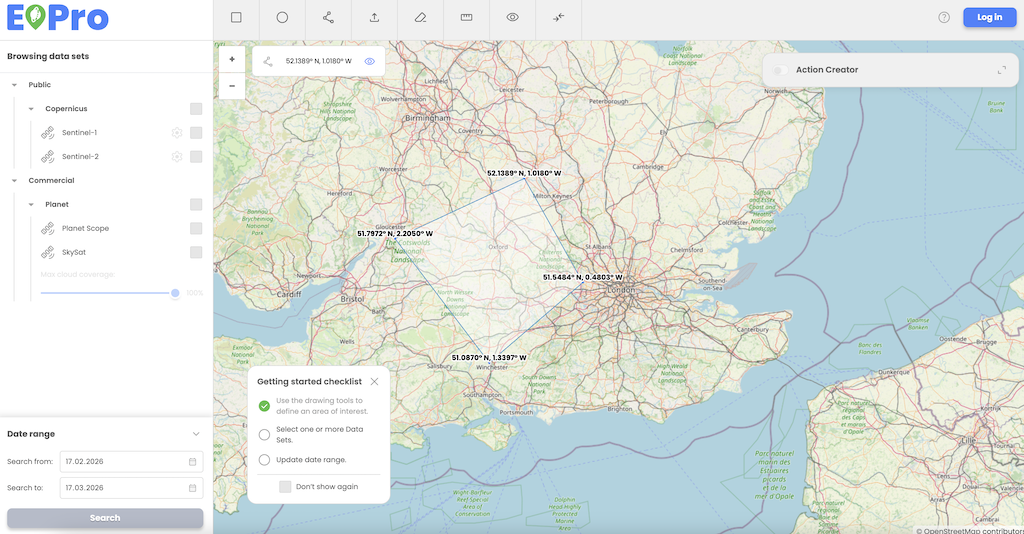This screenshot has height=534, width=1024.
Task: Select the rectangle drawing tool
Action: (x=236, y=18)
